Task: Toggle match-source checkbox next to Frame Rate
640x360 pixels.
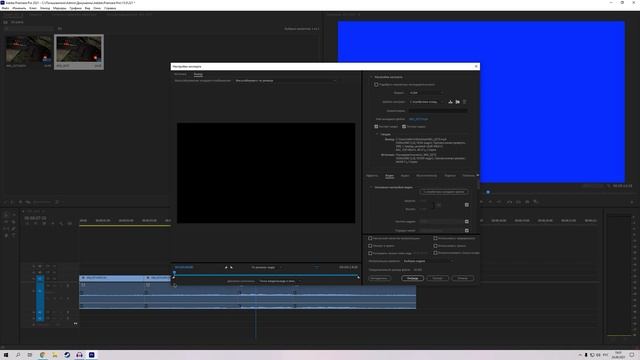Action: click(467, 222)
